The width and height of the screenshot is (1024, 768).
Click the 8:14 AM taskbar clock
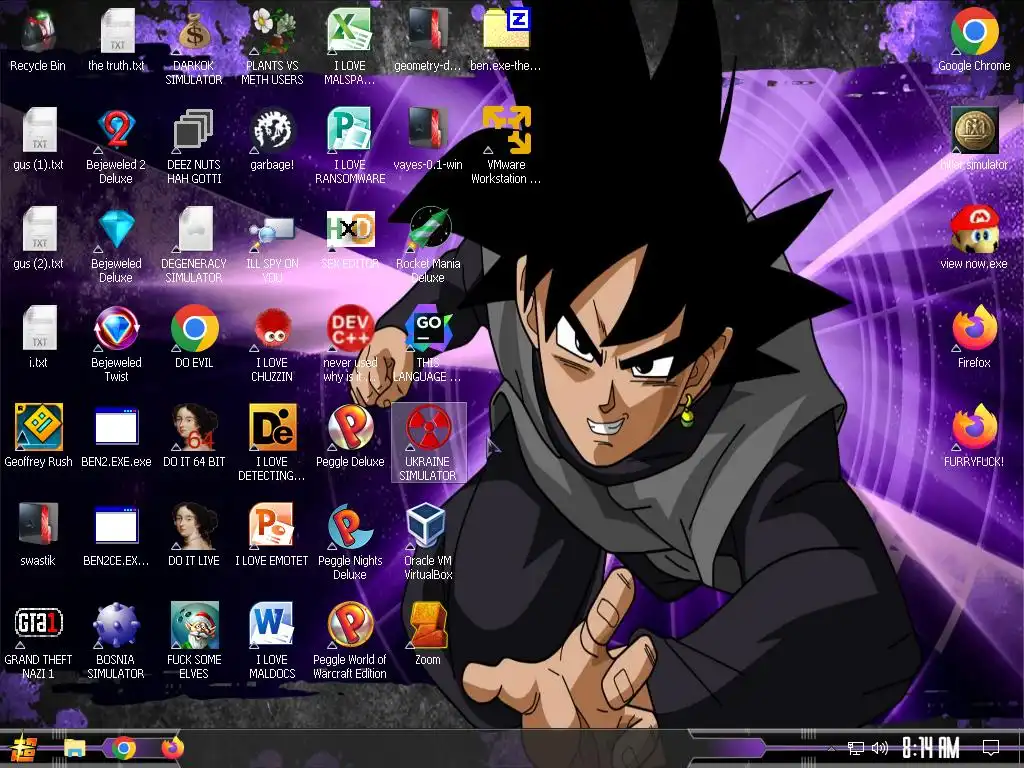click(931, 748)
